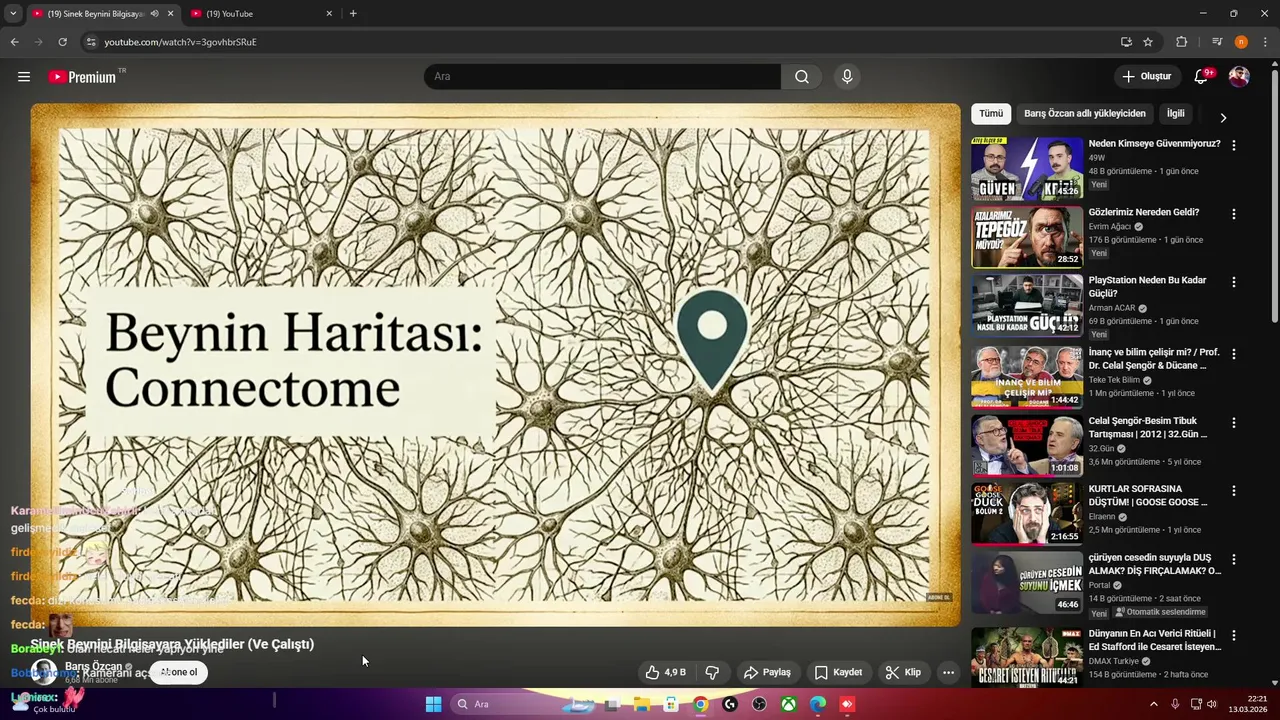Open the YouTube account avatar menu
Viewport: 1280px width, 720px height.
(x=1239, y=77)
